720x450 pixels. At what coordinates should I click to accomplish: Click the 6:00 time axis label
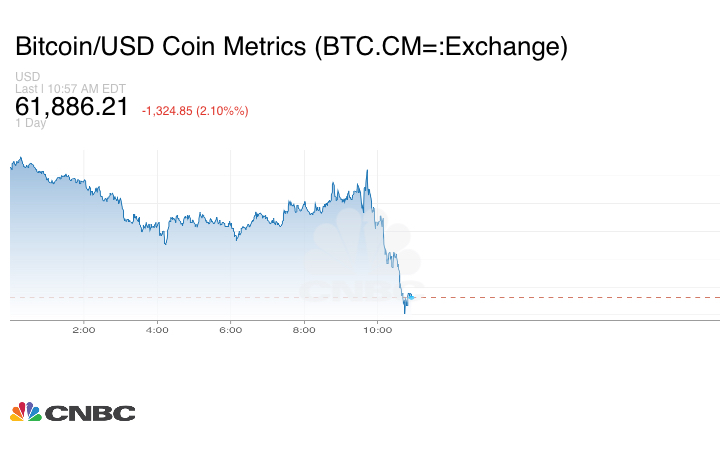pos(230,330)
